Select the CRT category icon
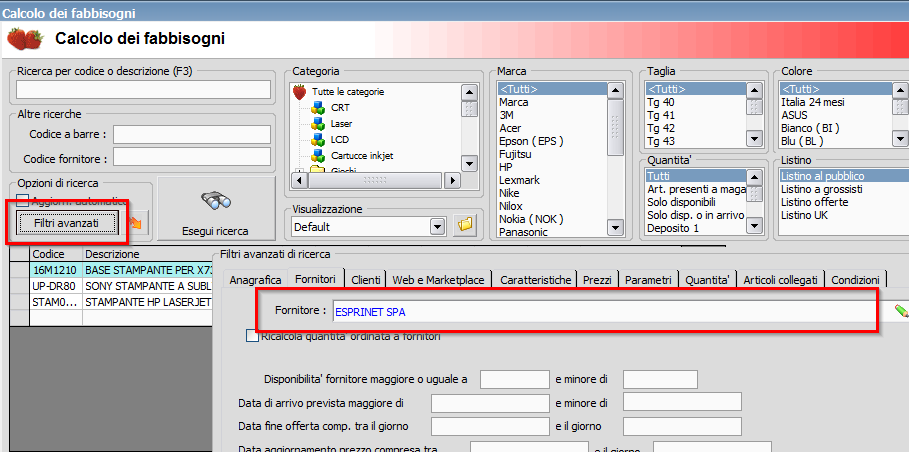909x452 pixels. click(x=318, y=107)
